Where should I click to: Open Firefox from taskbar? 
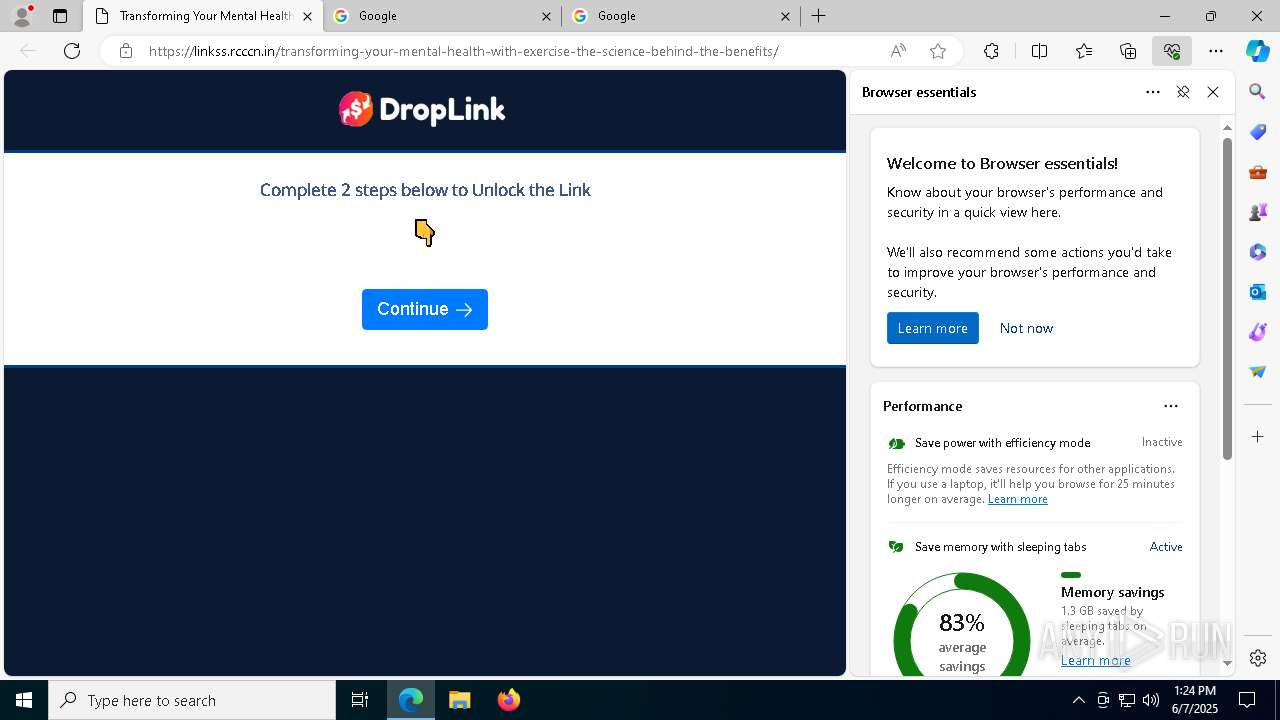click(x=508, y=700)
